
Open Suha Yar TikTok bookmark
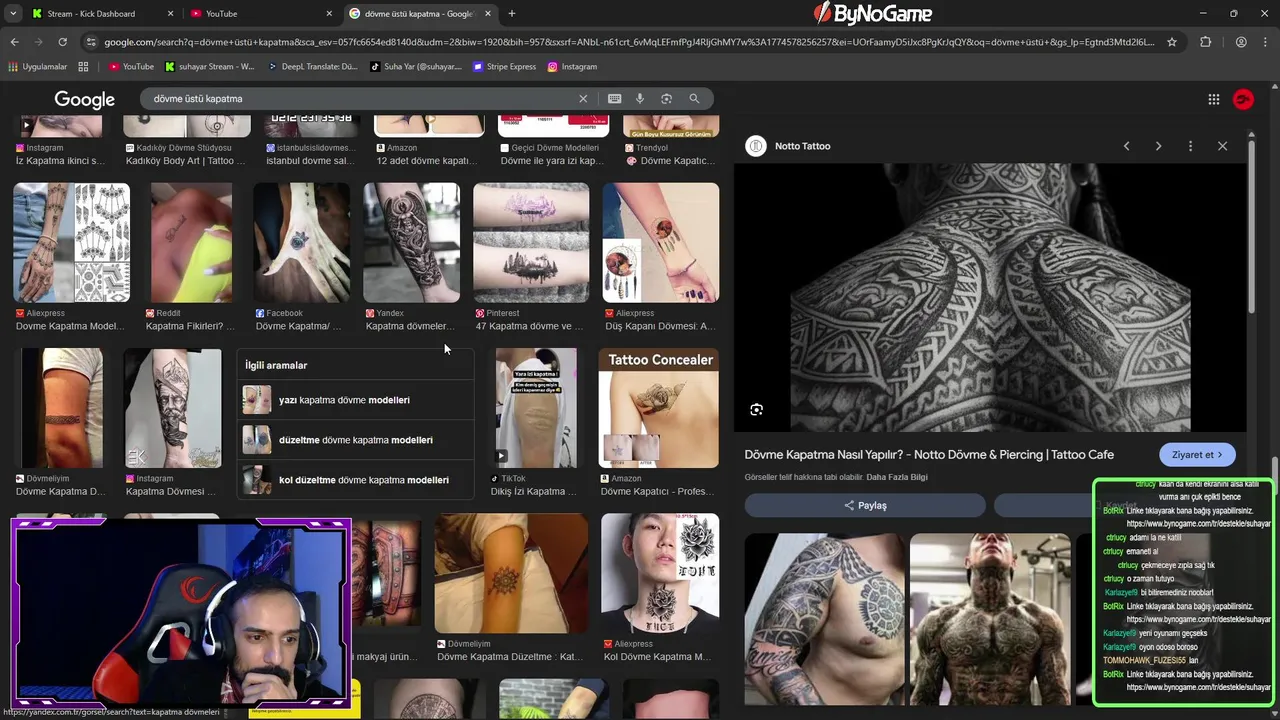416,67
